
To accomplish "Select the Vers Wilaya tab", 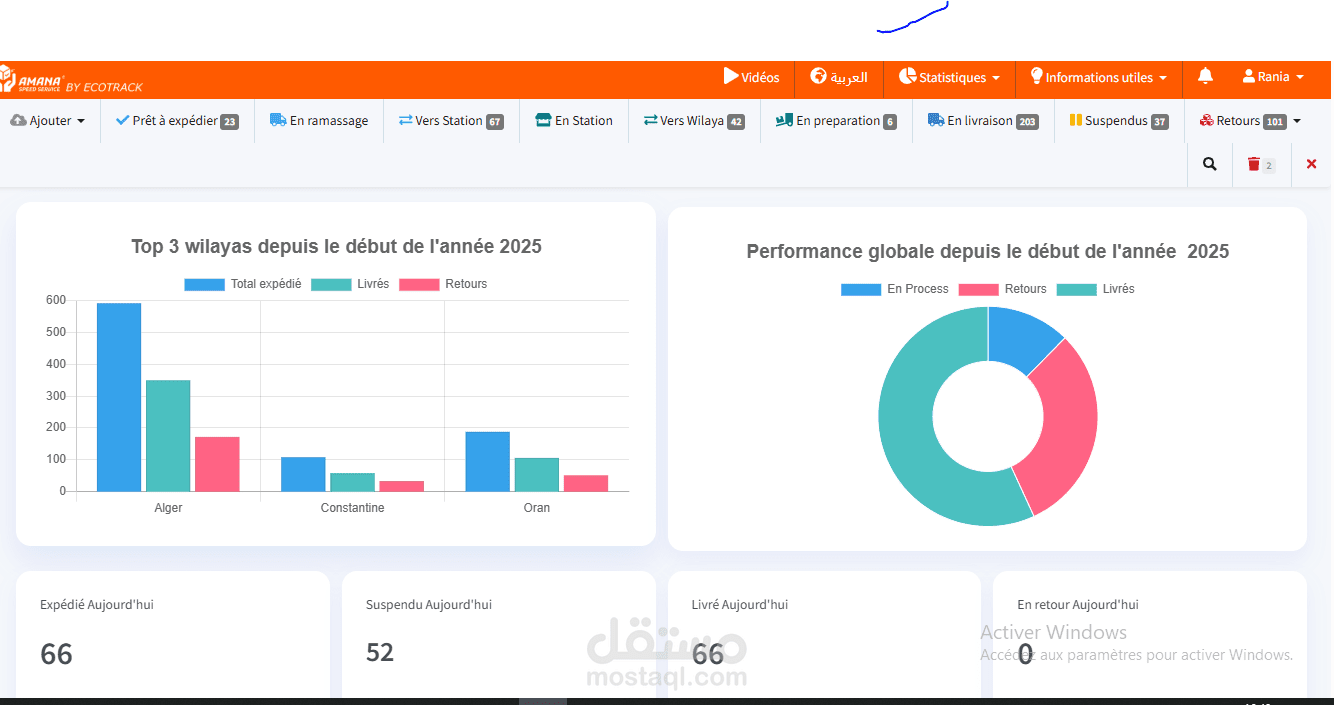I will [x=693, y=120].
